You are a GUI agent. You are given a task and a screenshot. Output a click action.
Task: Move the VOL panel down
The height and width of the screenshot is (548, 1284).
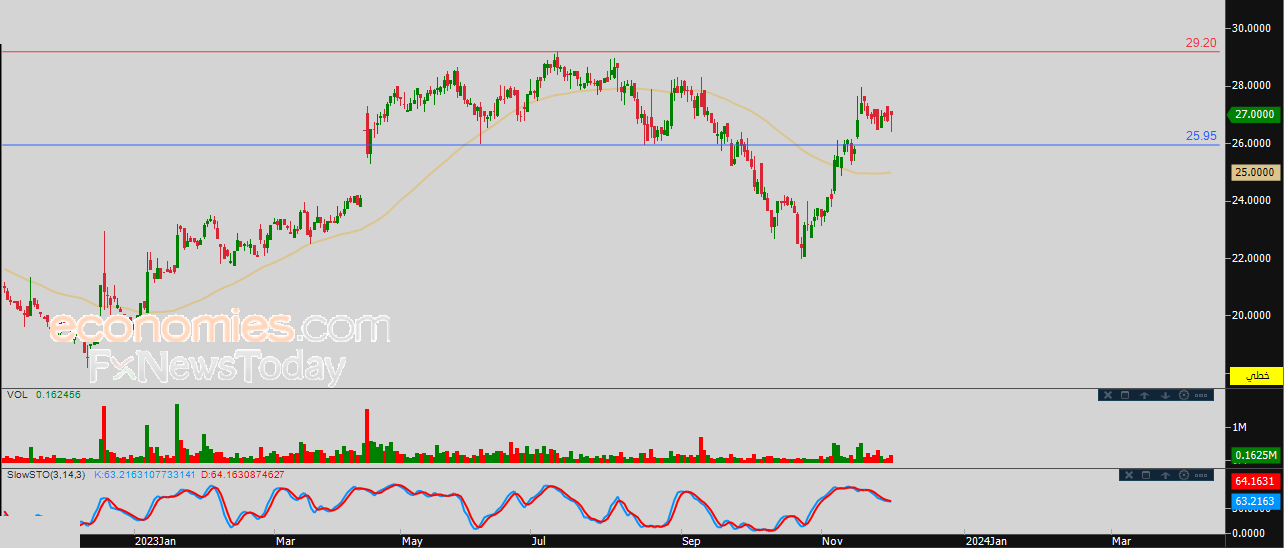pyautogui.click(x=1165, y=395)
